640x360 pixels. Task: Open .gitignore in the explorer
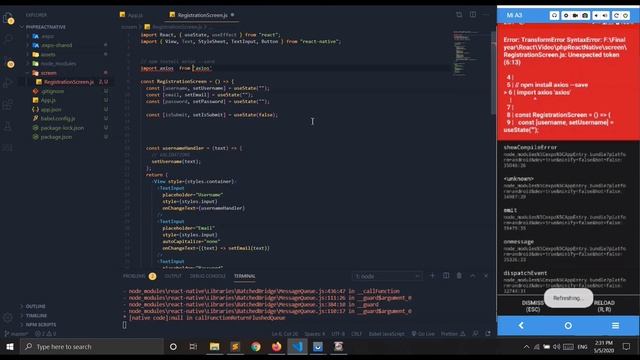52,91
